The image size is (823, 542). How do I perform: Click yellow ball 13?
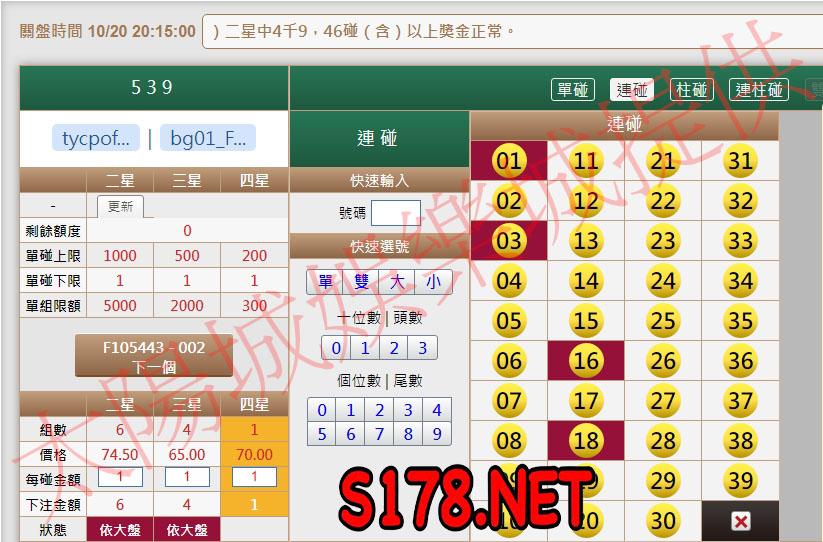pyautogui.click(x=586, y=241)
